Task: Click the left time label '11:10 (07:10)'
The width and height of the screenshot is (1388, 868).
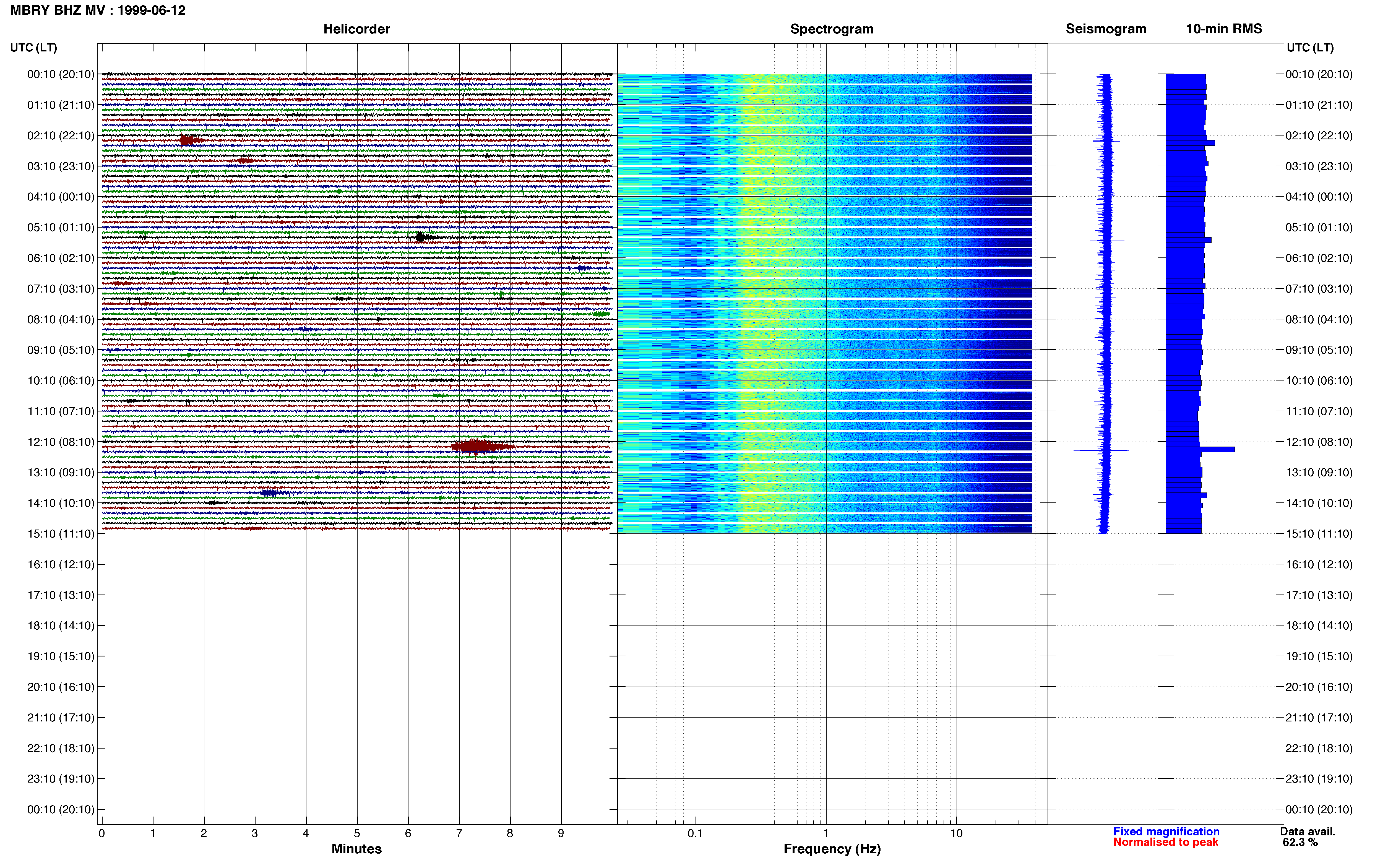Action: point(60,411)
